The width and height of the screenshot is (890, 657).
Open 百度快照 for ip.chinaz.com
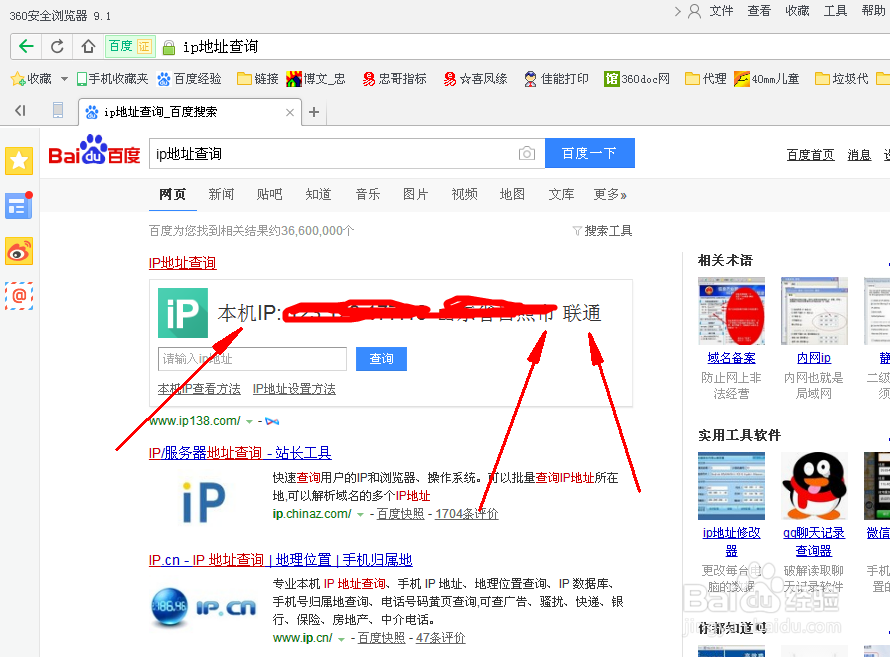pyautogui.click(x=400, y=514)
